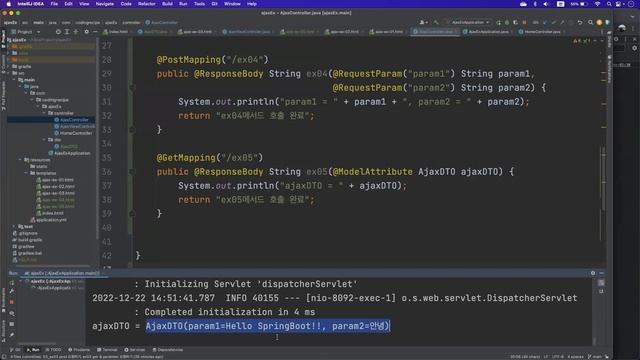Image resolution: width=640 pixels, height=360 pixels.
Task: Toggle code fold marker on line 33
Action: tap(132, 129)
